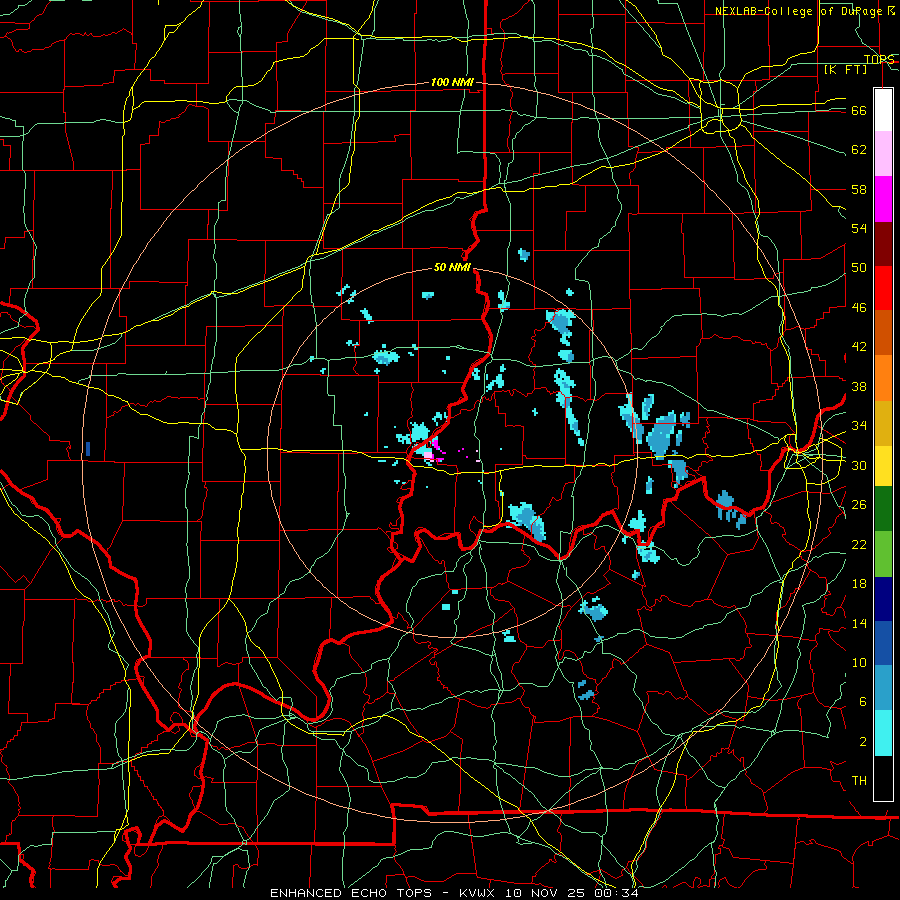900x900 pixels.
Task: Pick the cyan legend swatch
Action: (x=883, y=733)
